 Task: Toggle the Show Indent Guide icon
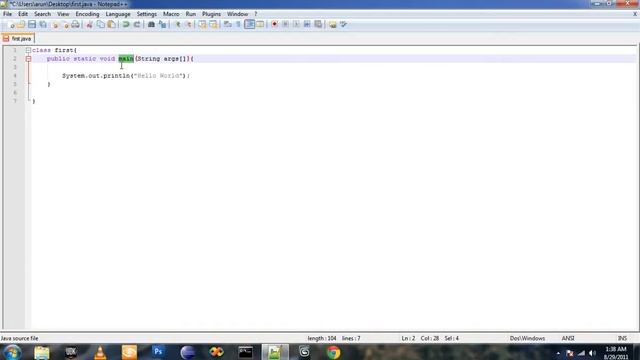249,24
